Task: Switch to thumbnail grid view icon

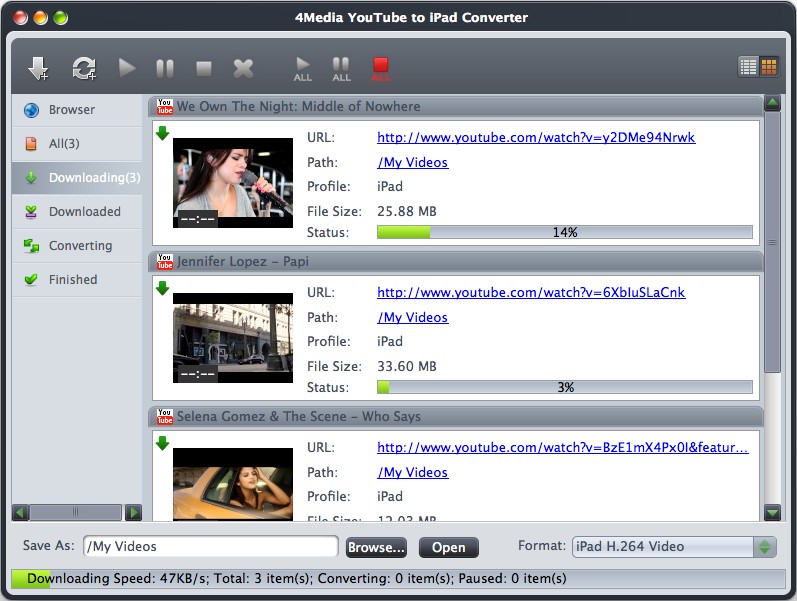Action: tap(769, 67)
